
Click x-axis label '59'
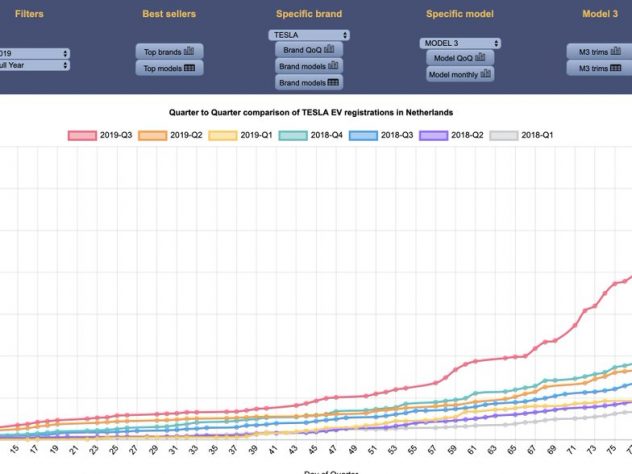[x=452, y=450]
